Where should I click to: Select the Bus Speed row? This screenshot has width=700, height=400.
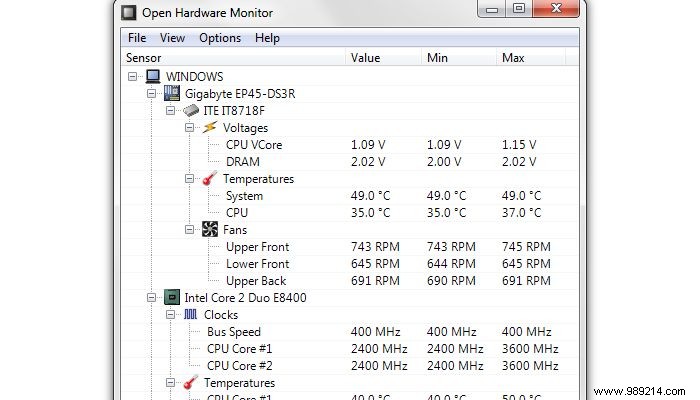[x=350, y=332]
